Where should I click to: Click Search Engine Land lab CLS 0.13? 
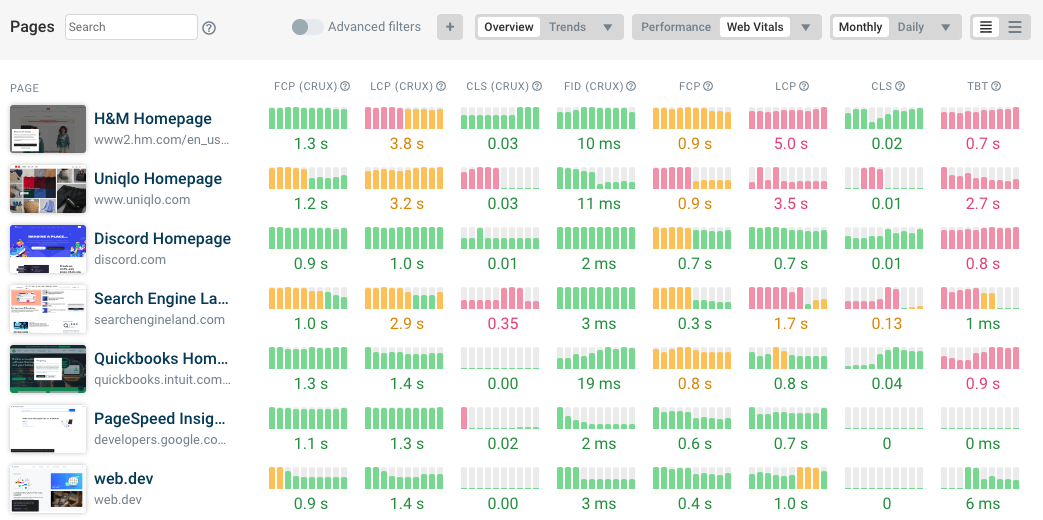(x=886, y=324)
